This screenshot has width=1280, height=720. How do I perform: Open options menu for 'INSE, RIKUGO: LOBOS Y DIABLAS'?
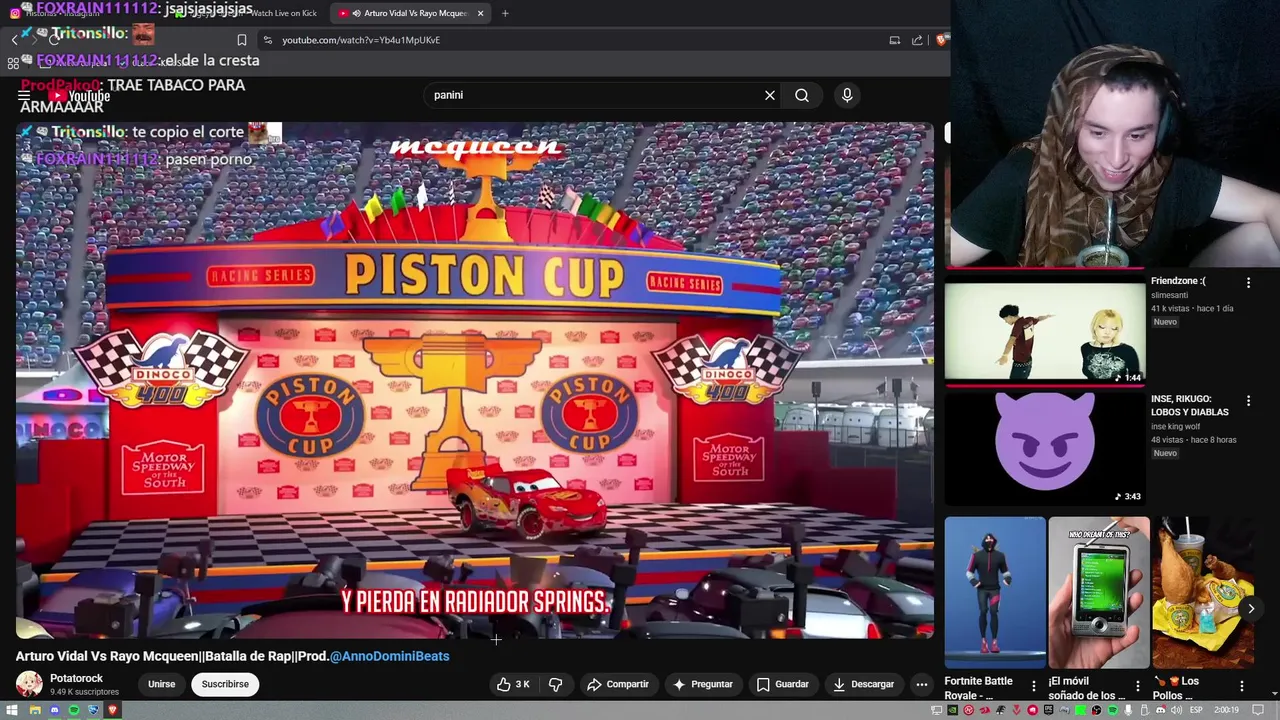(x=1248, y=401)
